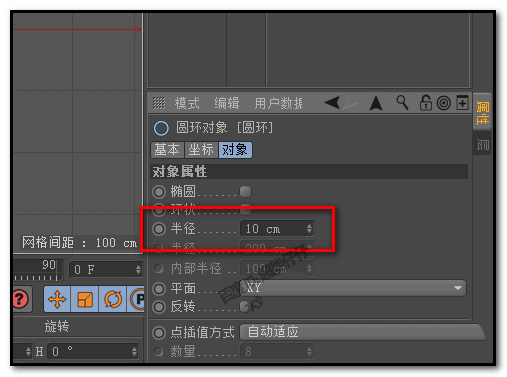
Task: Select the rotate tool icon
Action: pos(113,299)
